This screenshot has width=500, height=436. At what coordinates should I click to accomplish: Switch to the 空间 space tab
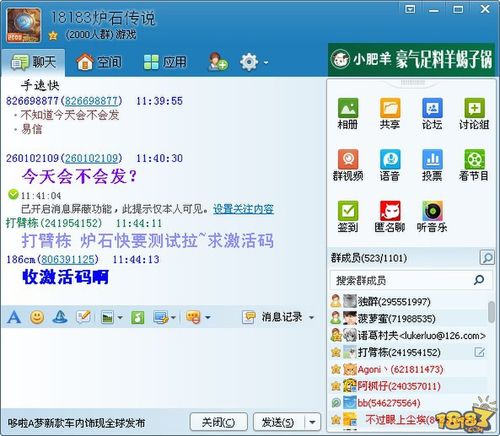tap(99, 62)
